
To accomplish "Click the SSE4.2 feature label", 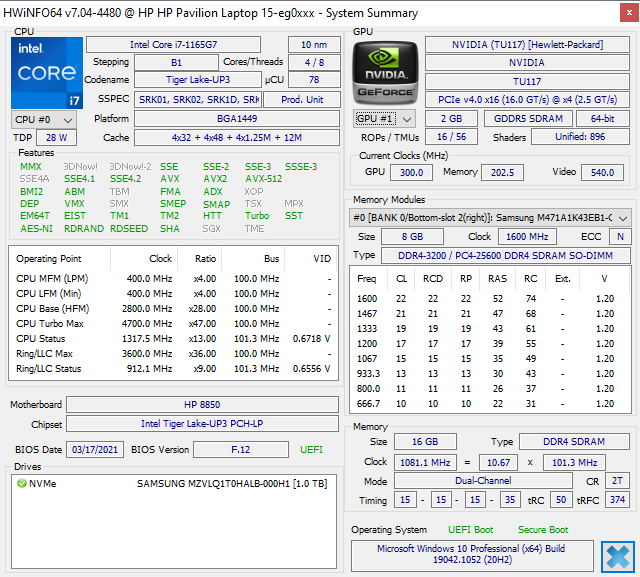I will (x=125, y=179).
